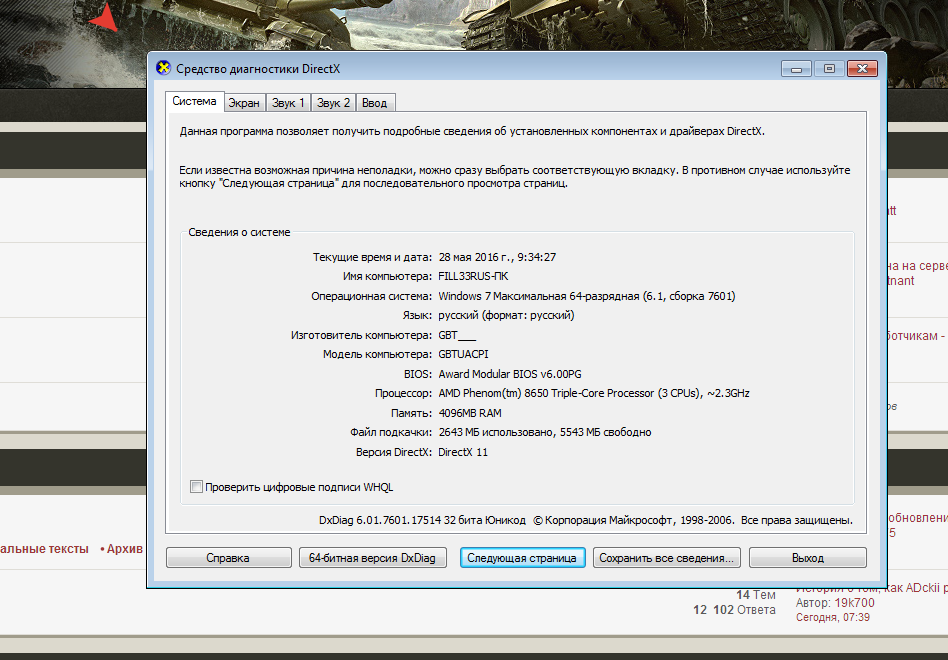Minimize the DirectX diagnostic window

coord(796,69)
